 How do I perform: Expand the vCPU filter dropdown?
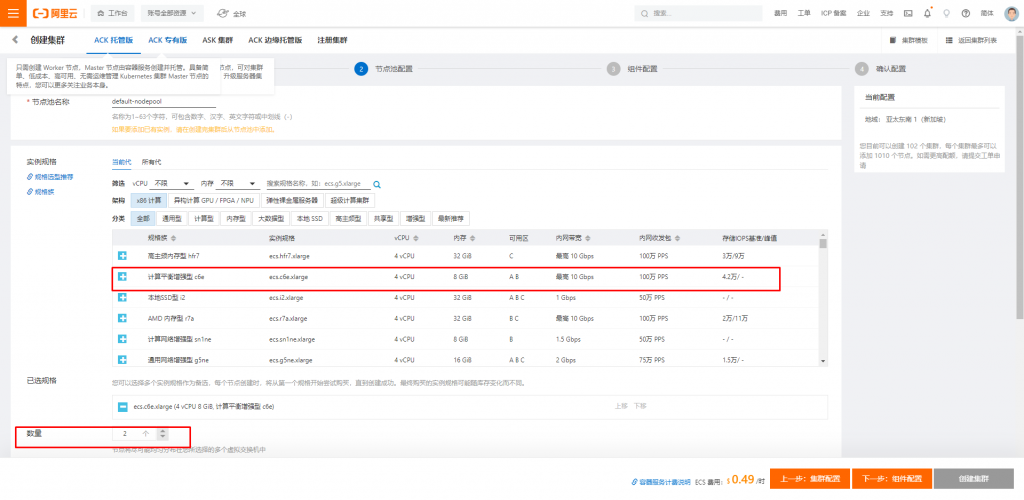[172, 184]
